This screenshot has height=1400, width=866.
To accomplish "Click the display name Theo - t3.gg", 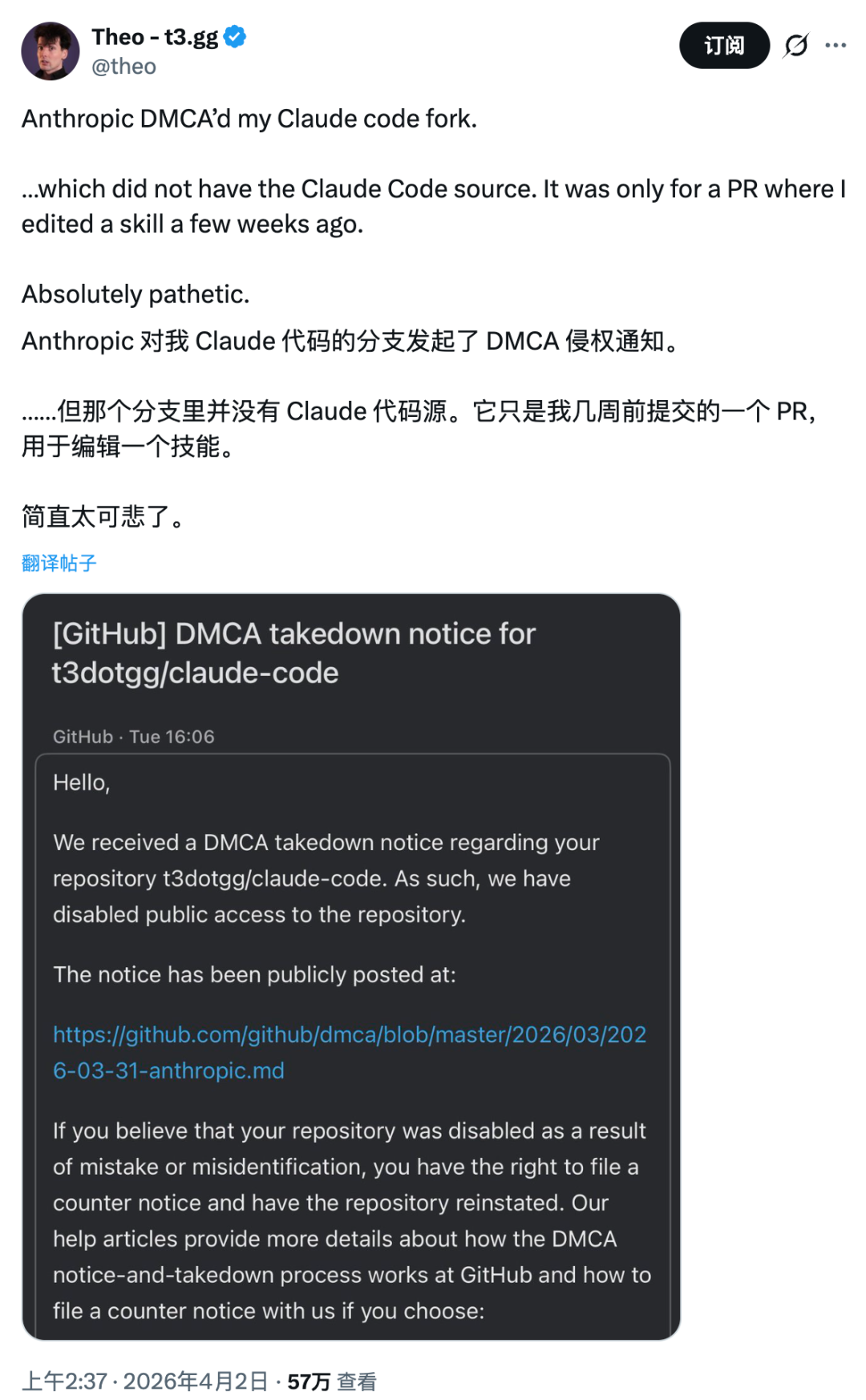I will coord(155,37).
